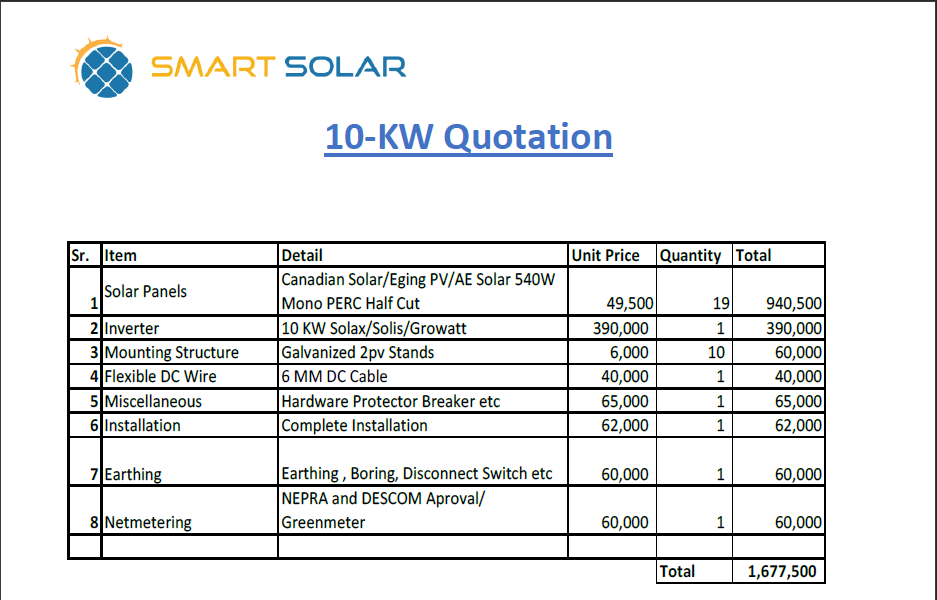
Task: Click Mounting Structure total 60,000
Action: 798,353
